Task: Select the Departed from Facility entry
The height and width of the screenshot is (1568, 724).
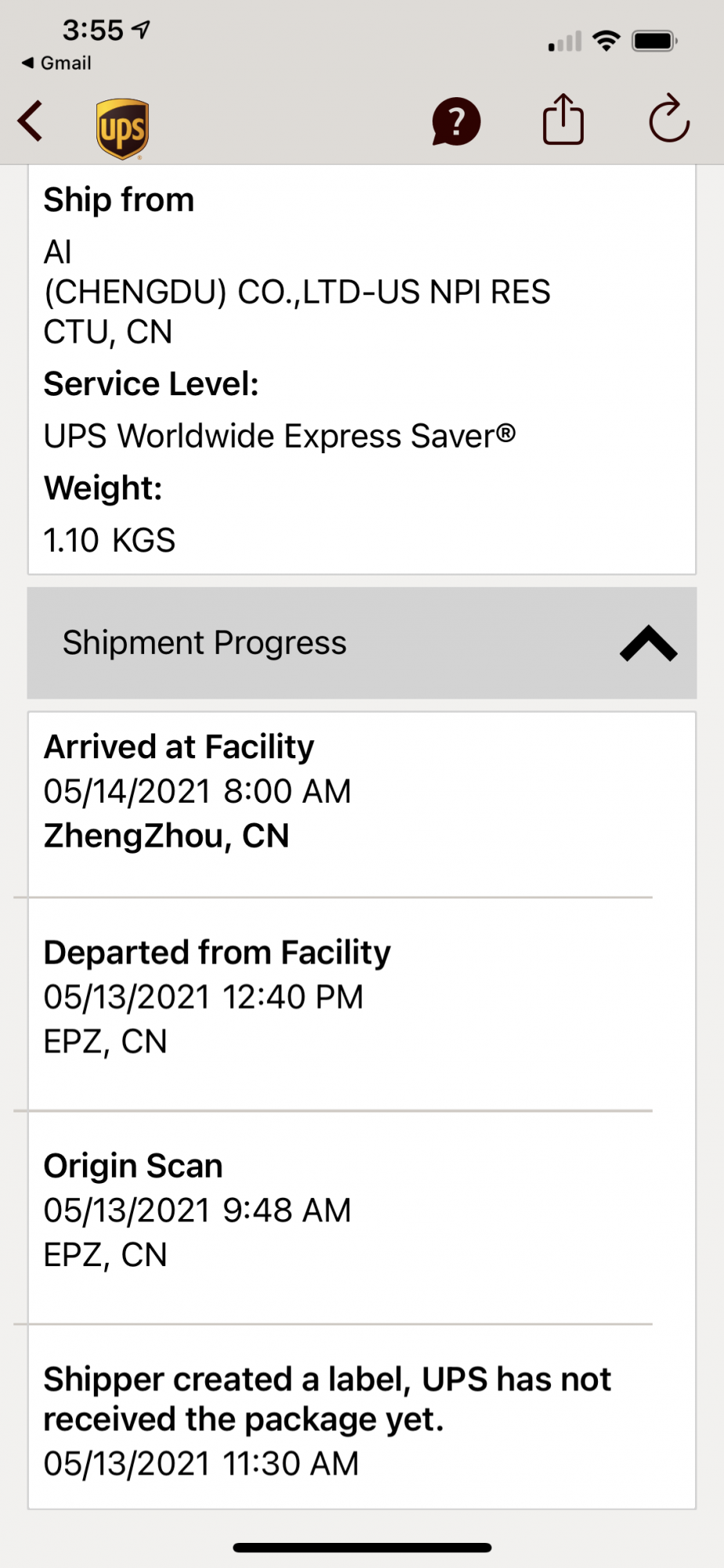Action: pos(216,996)
